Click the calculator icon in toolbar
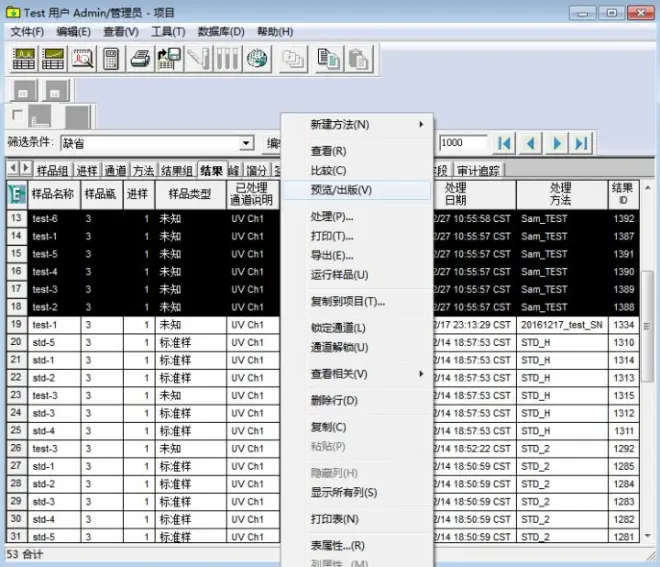660x567 pixels. tap(111, 59)
